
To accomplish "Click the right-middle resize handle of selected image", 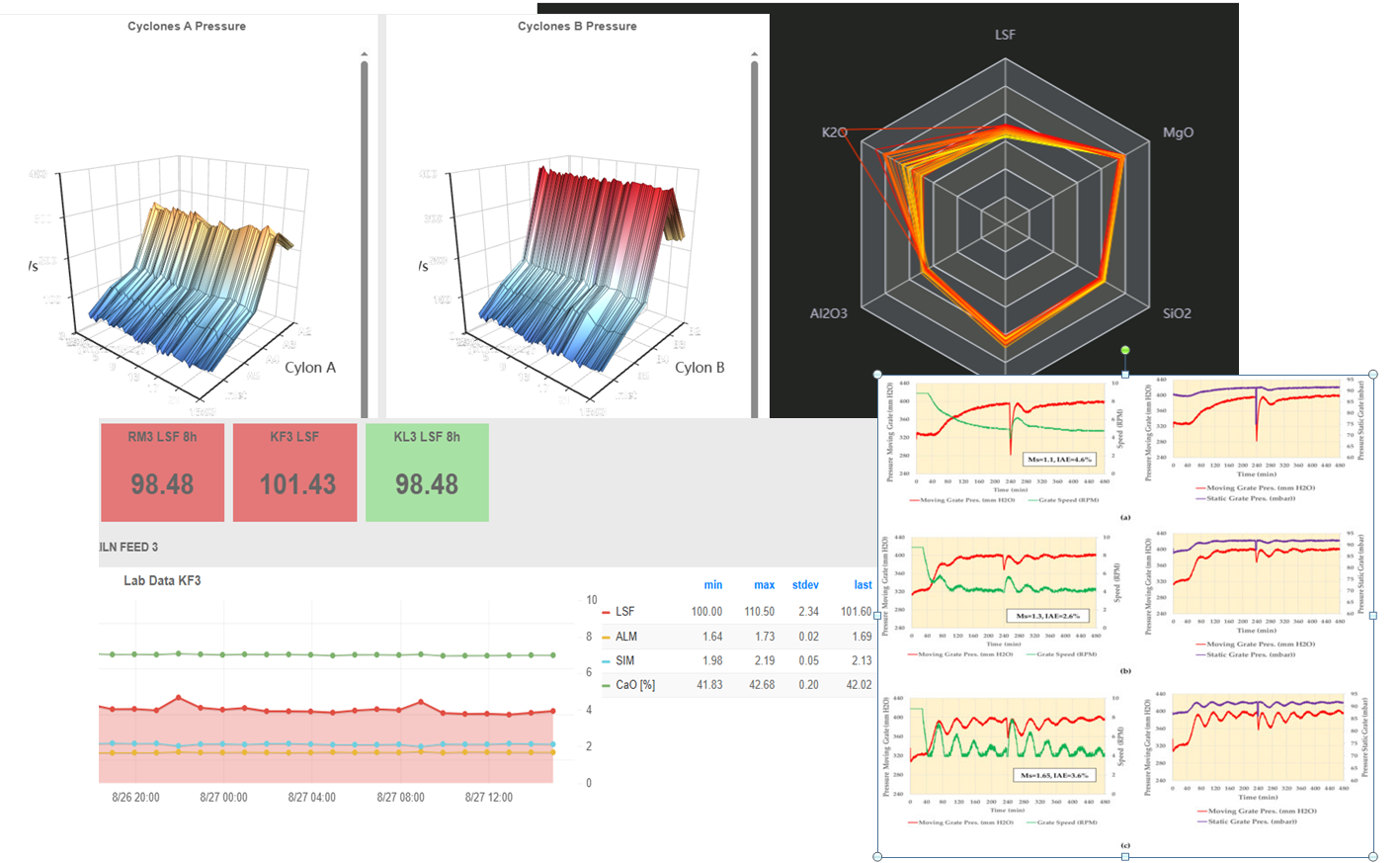I will tap(1373, 615).
